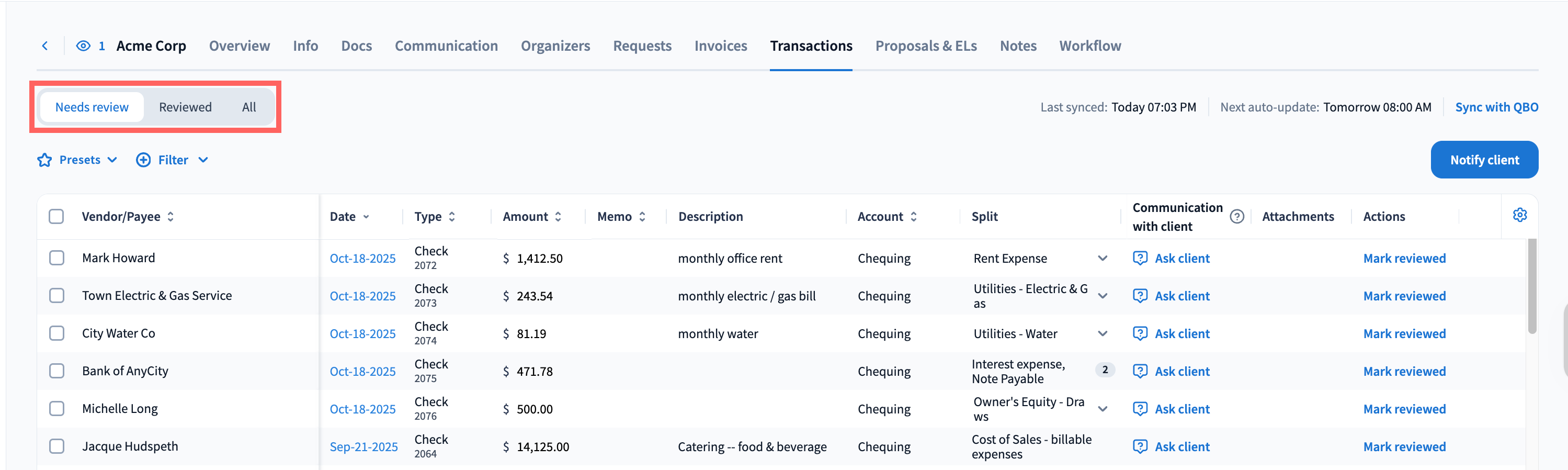Screen dimensions: 1568x470
Task: Sort by Type column arrows
Action: pyautogui.click(x=452, y=217)
